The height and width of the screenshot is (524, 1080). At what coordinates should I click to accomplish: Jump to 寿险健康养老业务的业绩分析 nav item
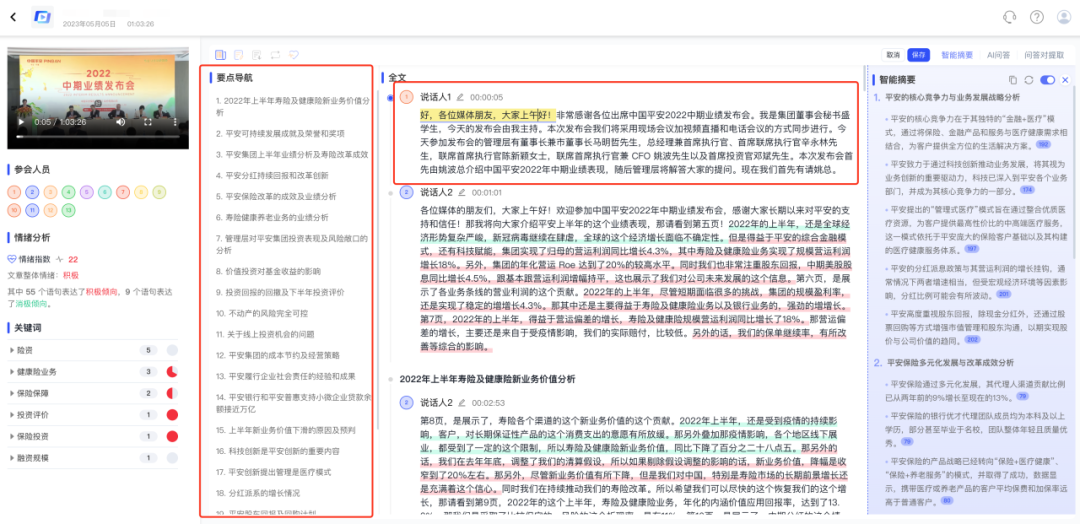(x=272, y=217)
